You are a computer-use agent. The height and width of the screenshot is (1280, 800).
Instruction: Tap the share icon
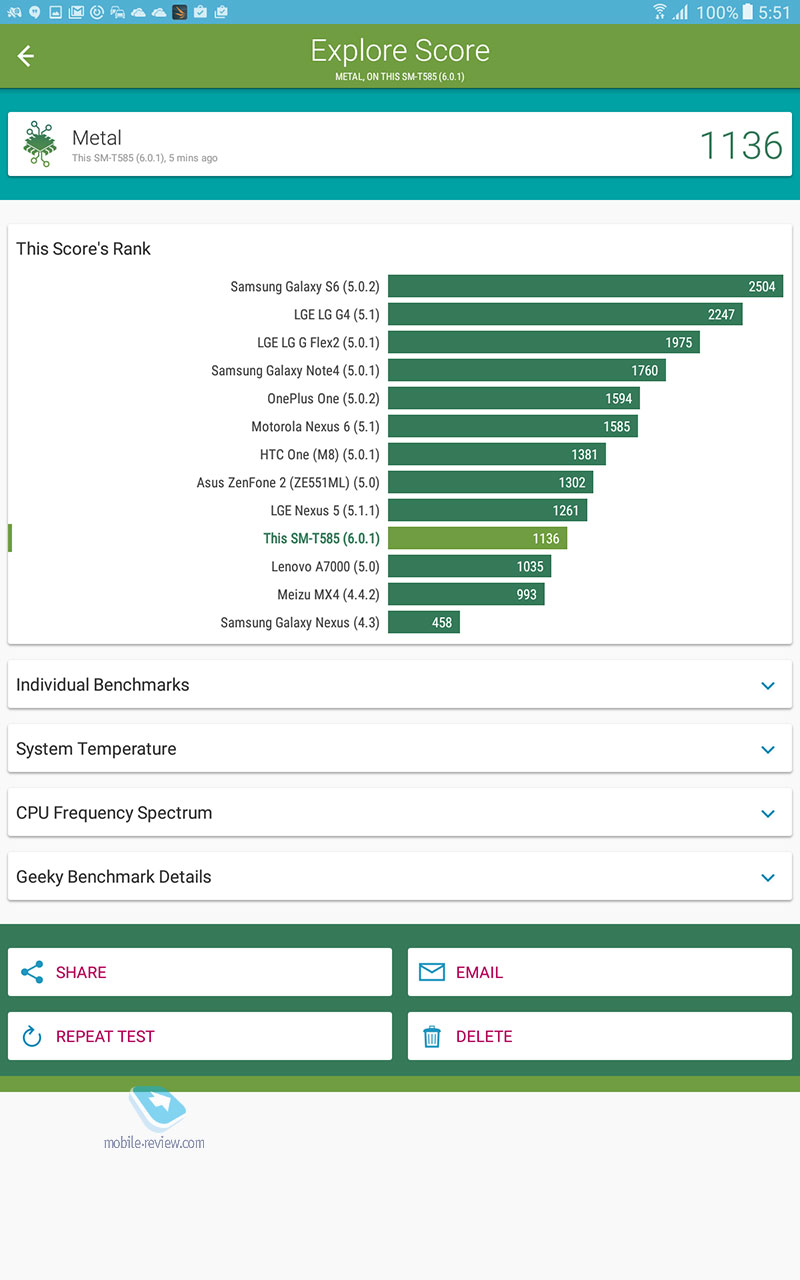(x=32, y=972)
